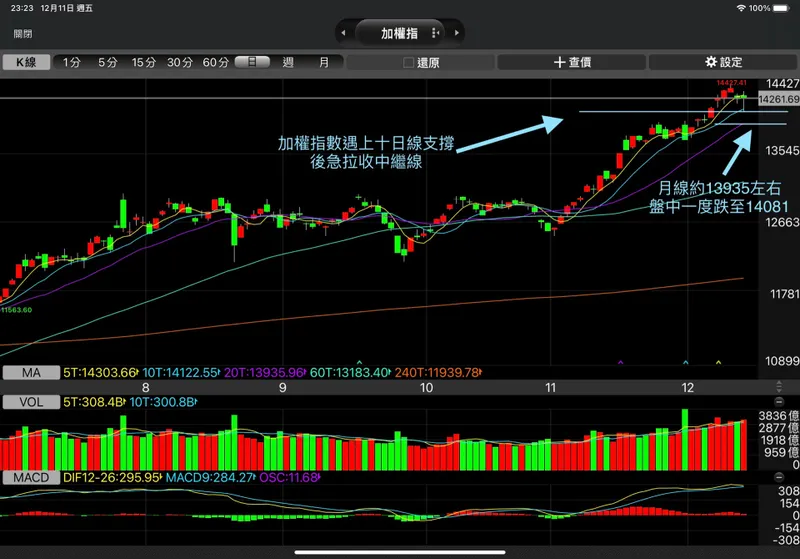Click month 8 on the time axis

click(146, 388)
